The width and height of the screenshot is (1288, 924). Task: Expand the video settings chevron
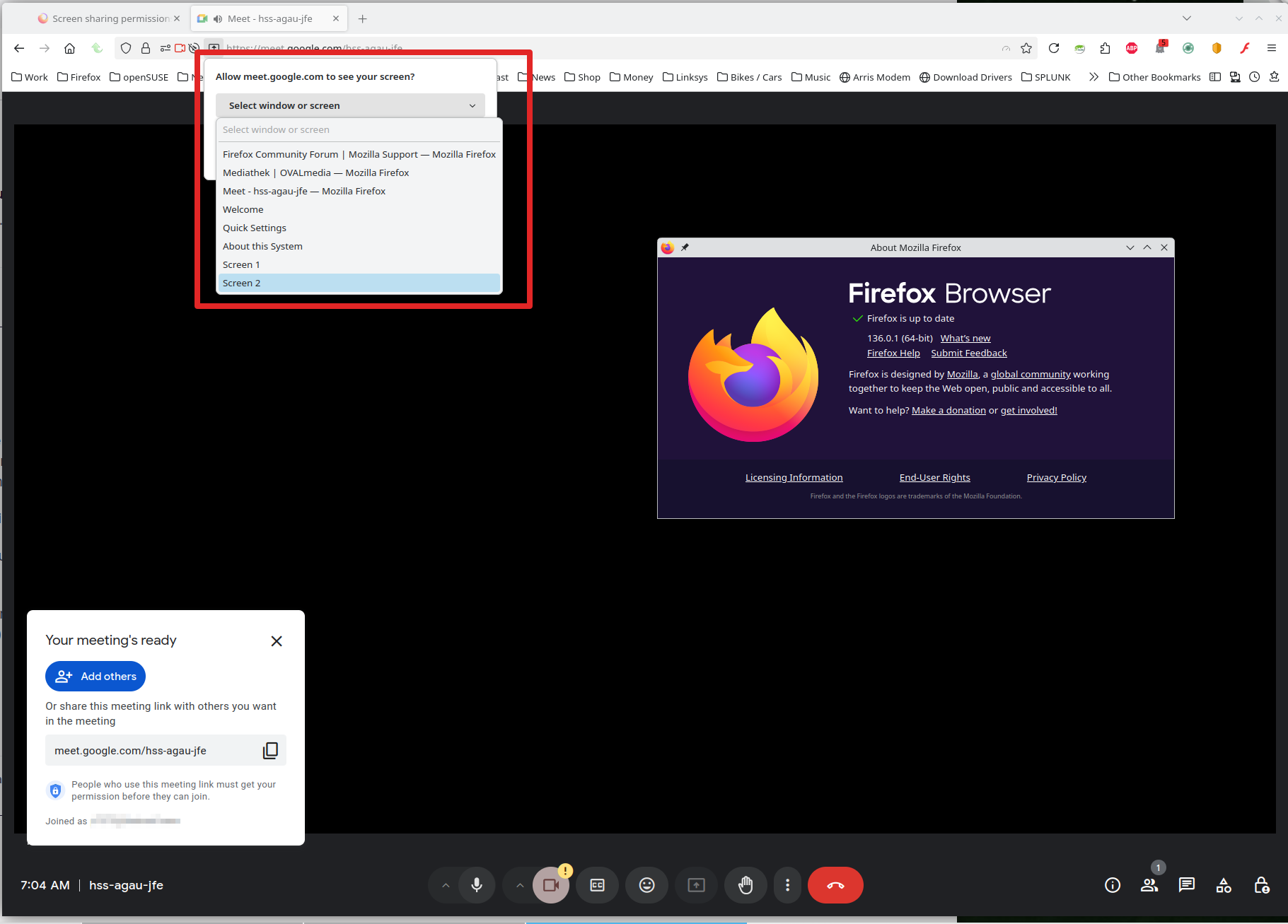pyautogui.click(x=520, y=885)
